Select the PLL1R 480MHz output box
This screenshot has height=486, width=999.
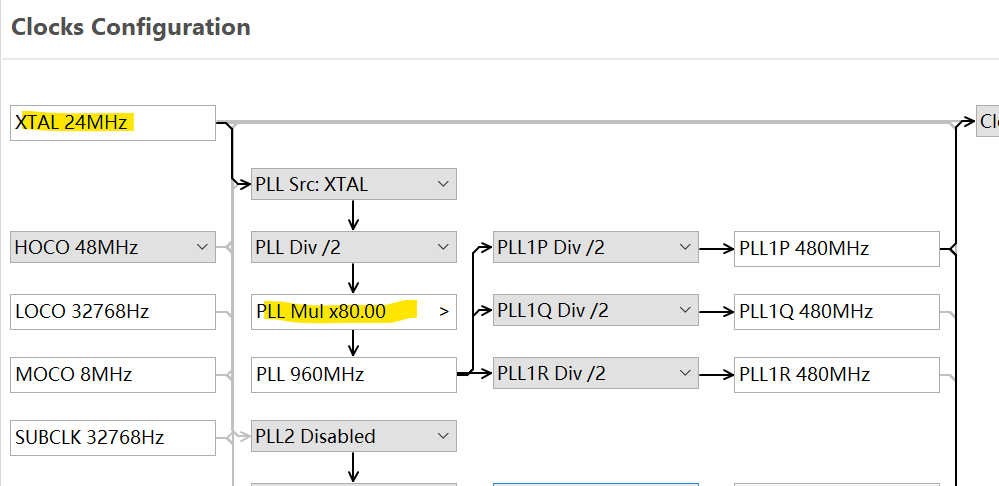[x=837, y=375]
